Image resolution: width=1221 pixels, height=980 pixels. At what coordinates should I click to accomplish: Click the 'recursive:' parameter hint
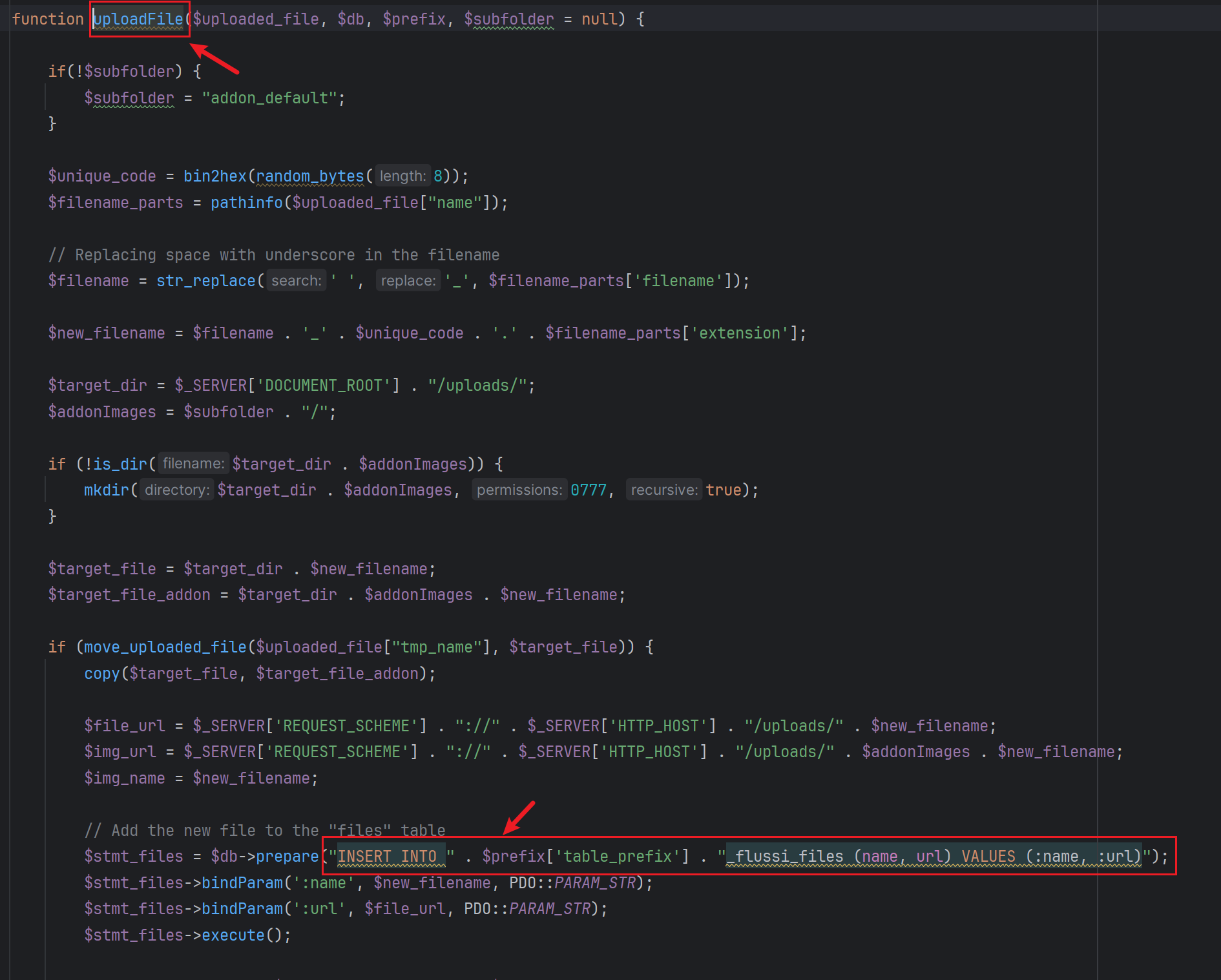point(664,490)
